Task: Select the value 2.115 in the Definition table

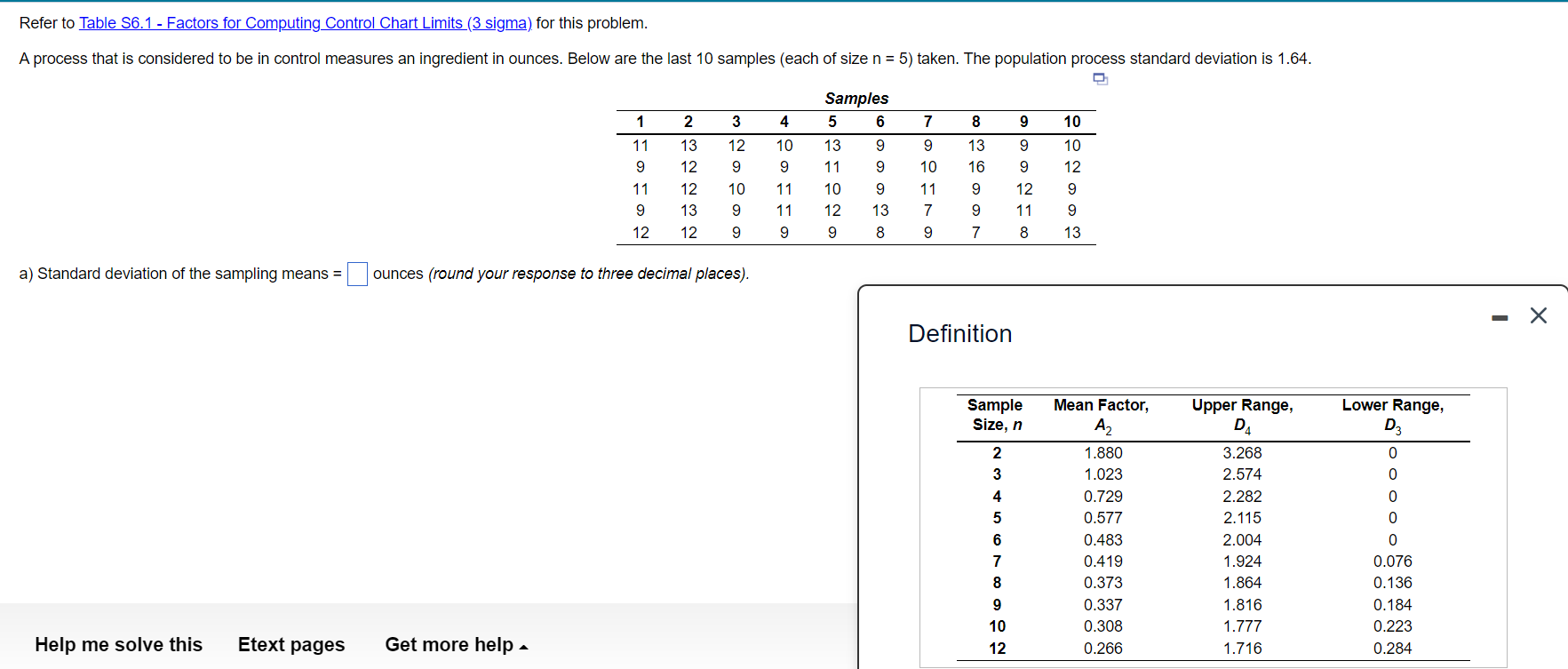Action: click(1241, 517)
